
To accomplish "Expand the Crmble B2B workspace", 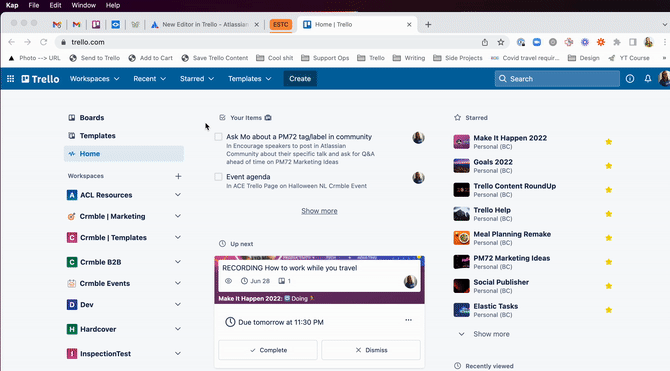I will pyautogui.click(x=178, y=262).
